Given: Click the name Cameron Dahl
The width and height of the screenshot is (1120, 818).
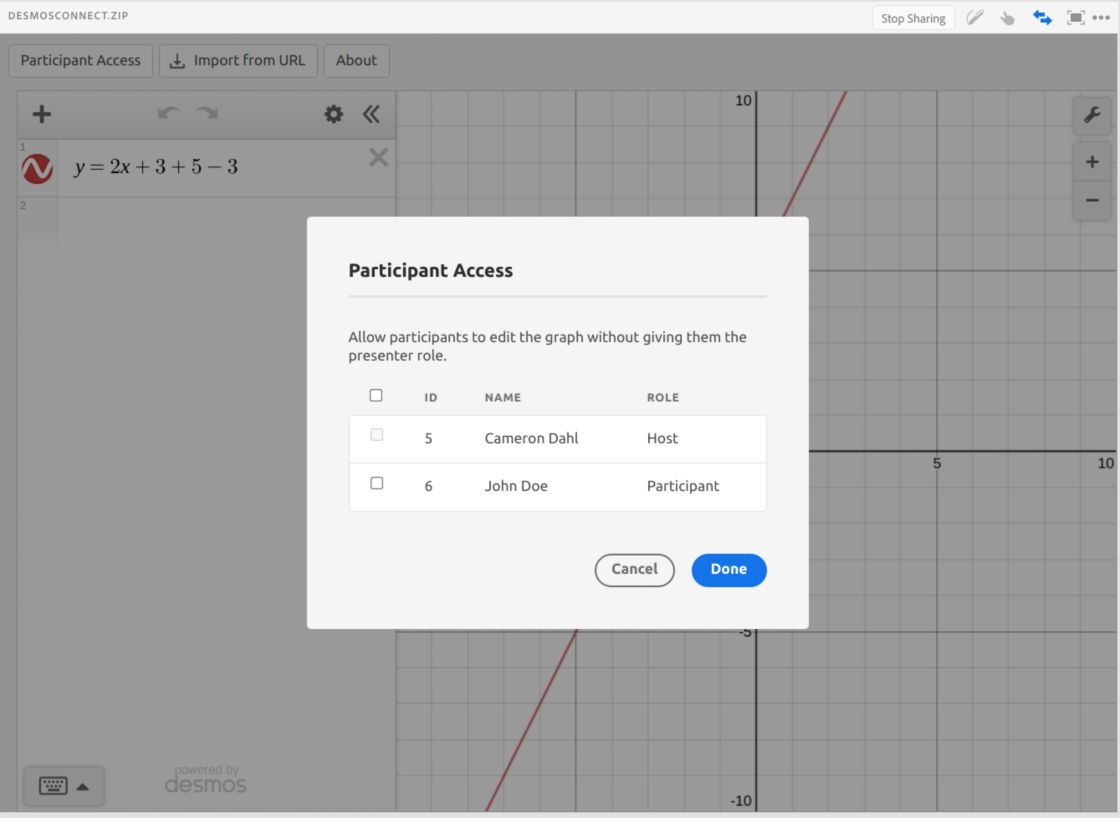Looking at the screenshot, I should 531,438.
